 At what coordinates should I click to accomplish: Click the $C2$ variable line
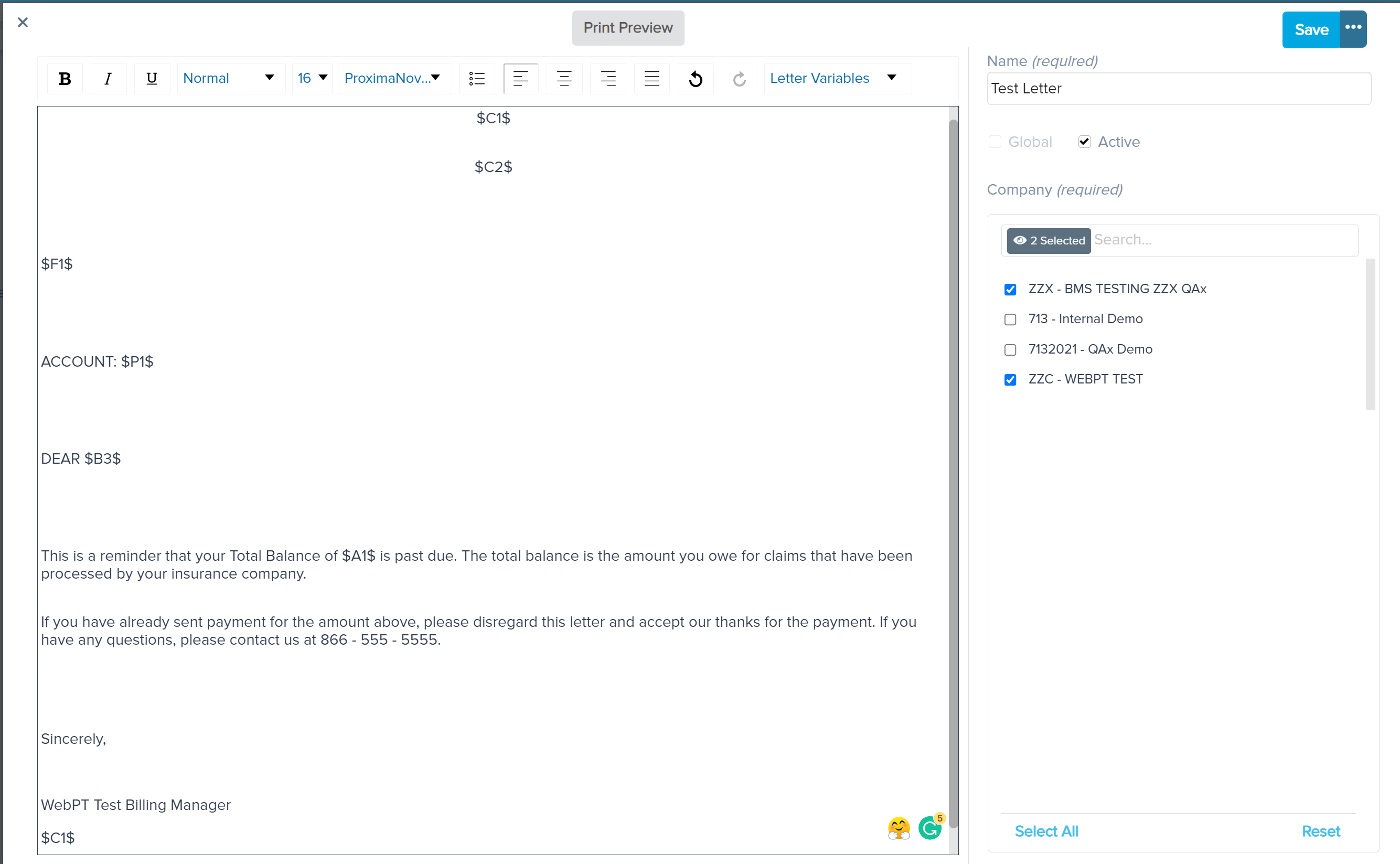(x=493, y=167)
